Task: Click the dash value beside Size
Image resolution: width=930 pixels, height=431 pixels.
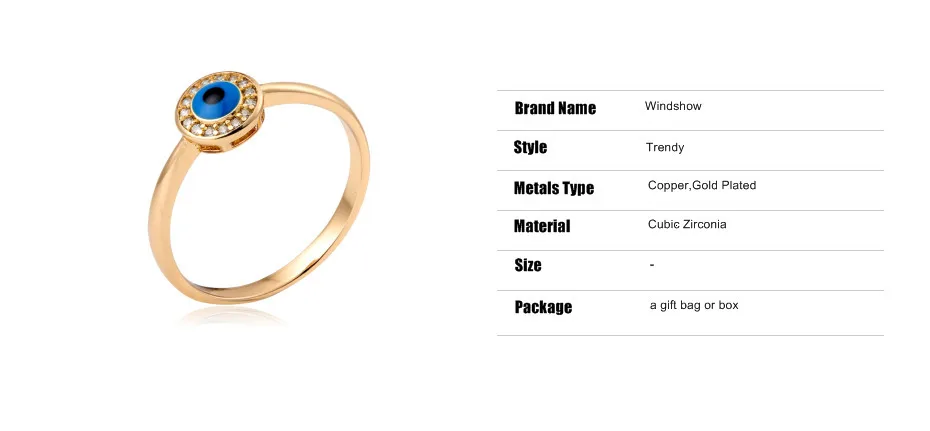Action: pyautogui.click(x=652, y=265)
